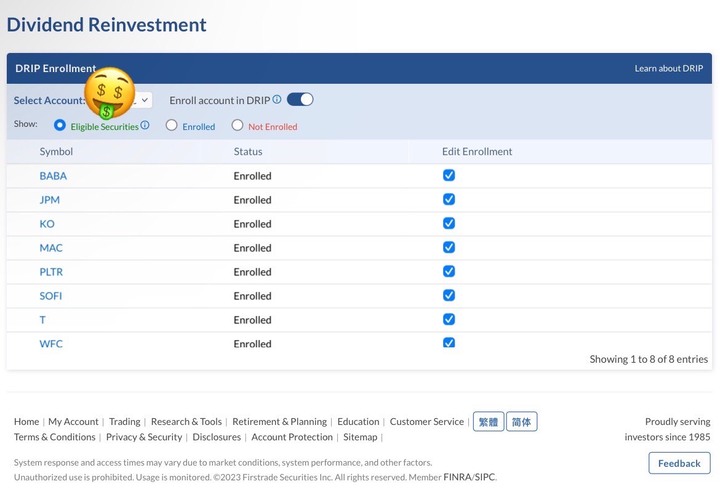Go to Home in the footer

27,422
